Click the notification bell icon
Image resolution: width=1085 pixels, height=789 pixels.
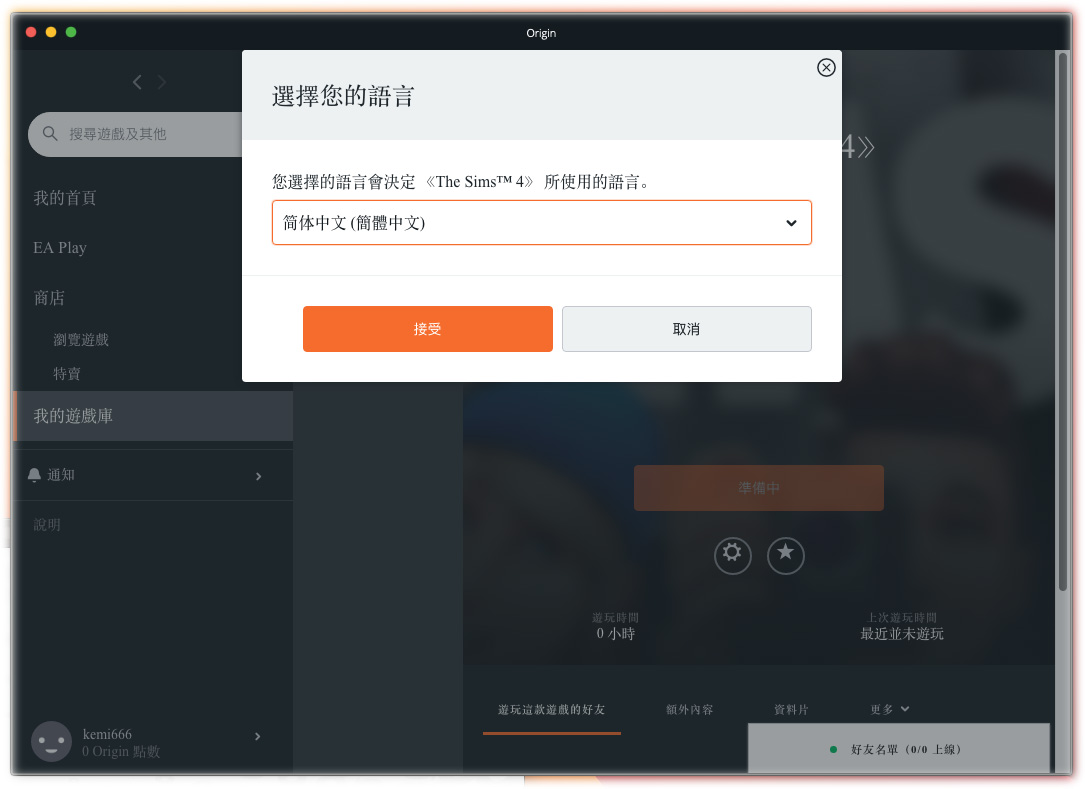point(34,475)
